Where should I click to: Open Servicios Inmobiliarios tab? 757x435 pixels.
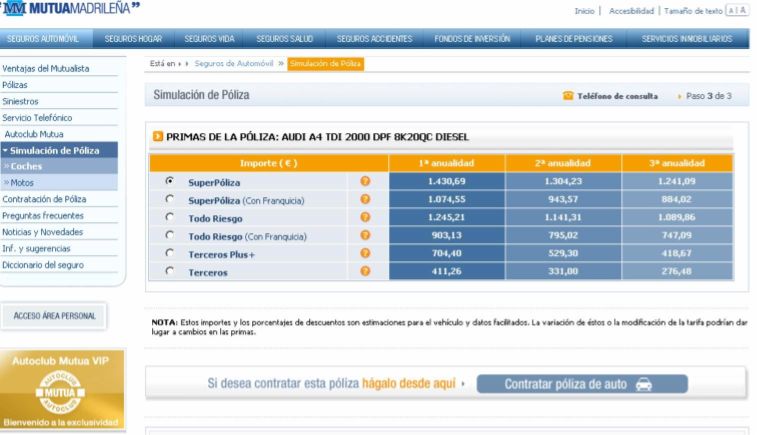687,39
